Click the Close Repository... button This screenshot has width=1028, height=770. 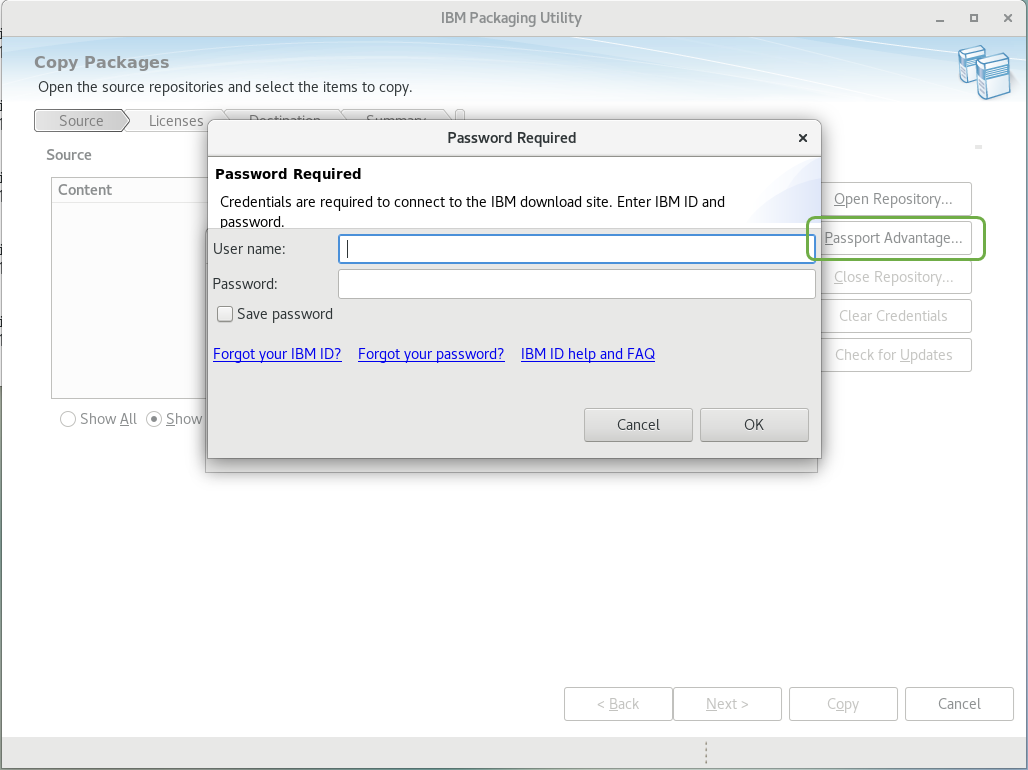click(896, 277)
